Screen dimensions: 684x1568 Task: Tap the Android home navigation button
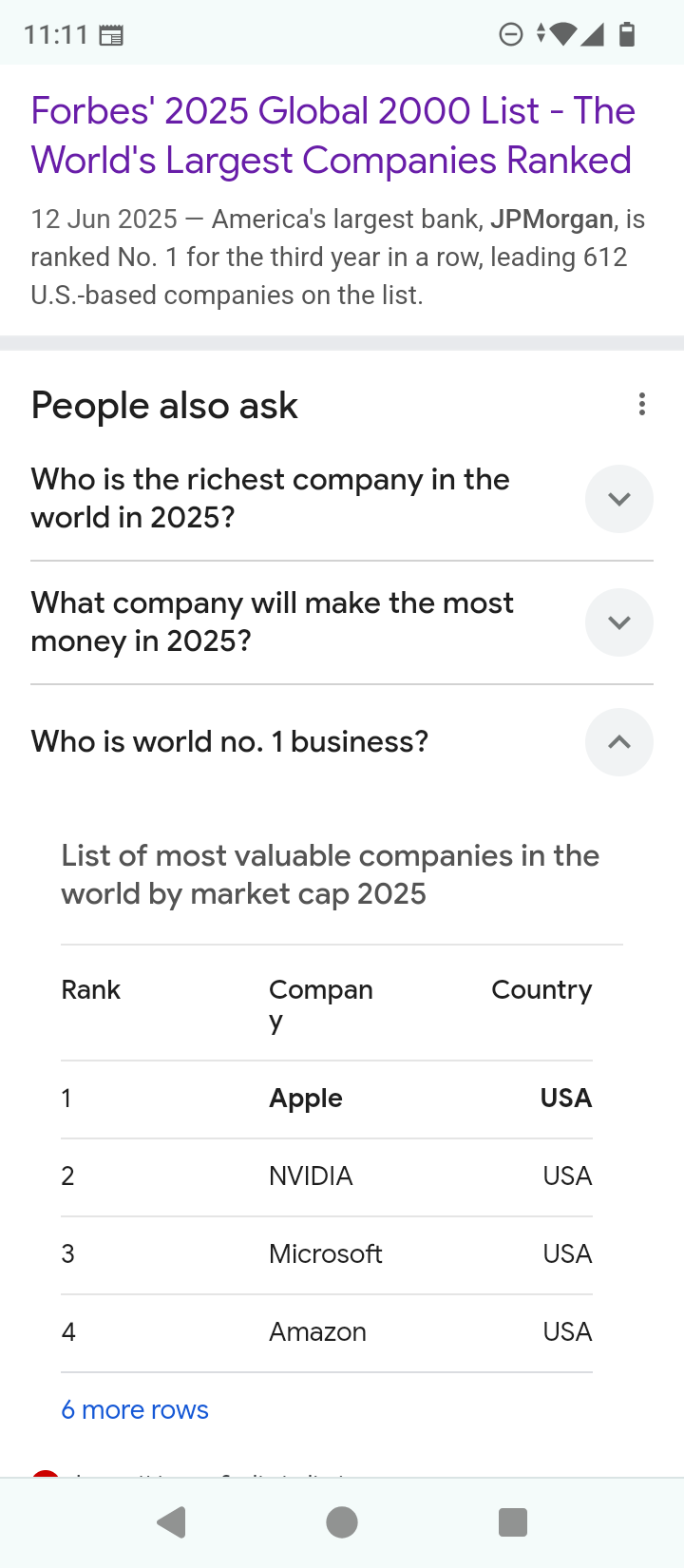342,1522
